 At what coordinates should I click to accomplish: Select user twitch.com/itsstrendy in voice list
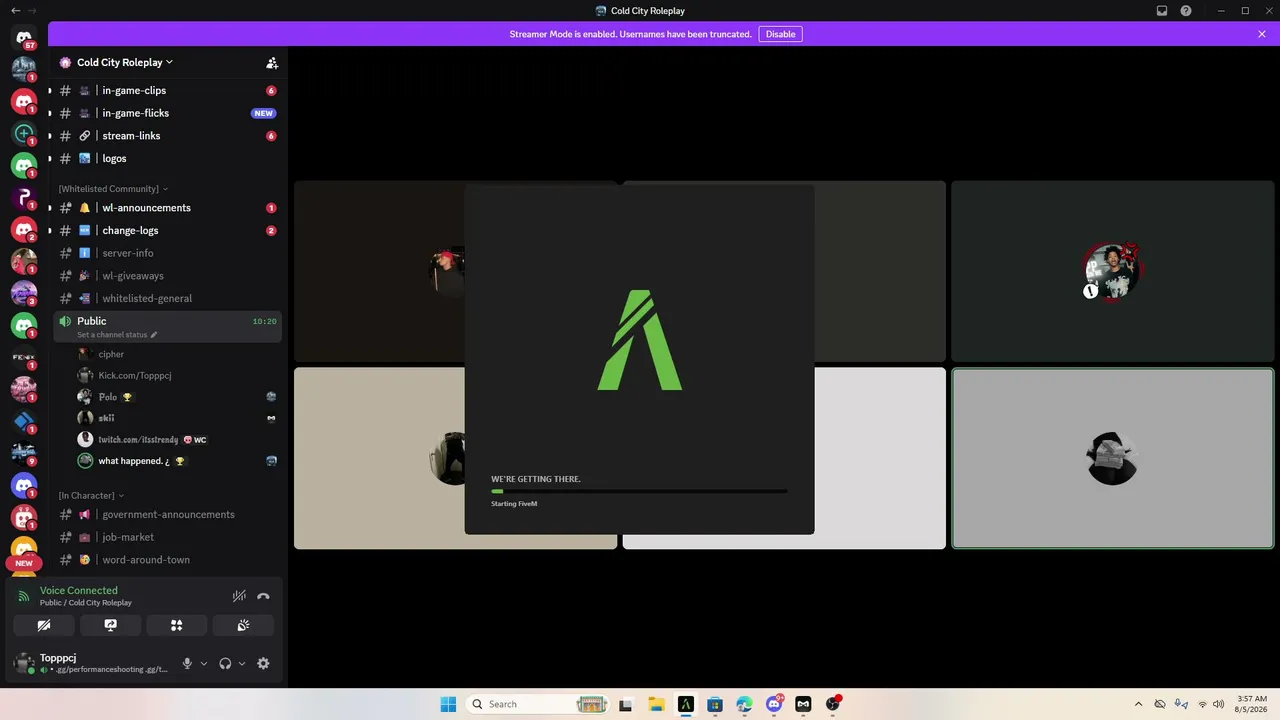click(178, 439)
